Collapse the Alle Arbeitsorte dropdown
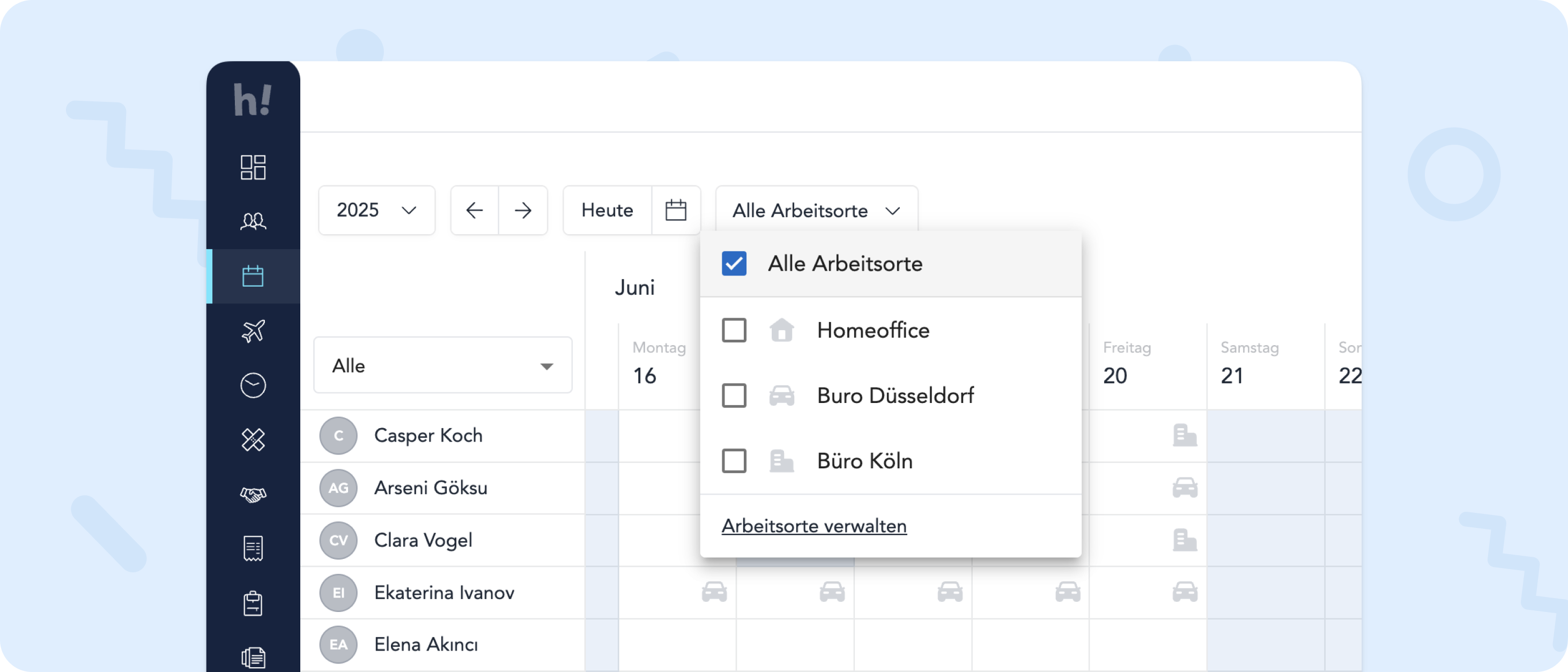 [x=816, y=211]
